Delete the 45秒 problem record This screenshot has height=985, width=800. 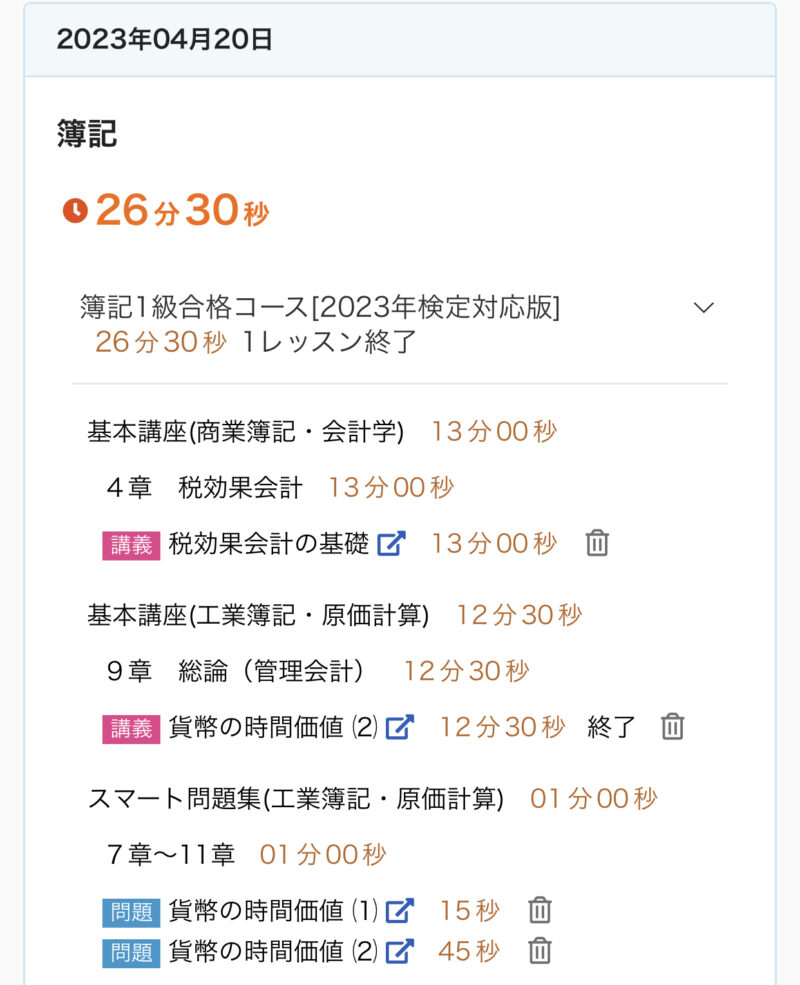pyautogui.click(x=540, y=951)
